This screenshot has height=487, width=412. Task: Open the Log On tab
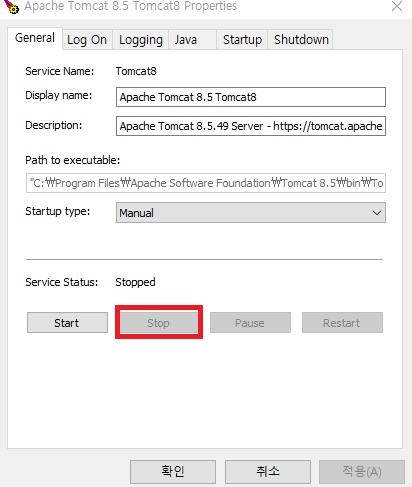coord(87,40)
